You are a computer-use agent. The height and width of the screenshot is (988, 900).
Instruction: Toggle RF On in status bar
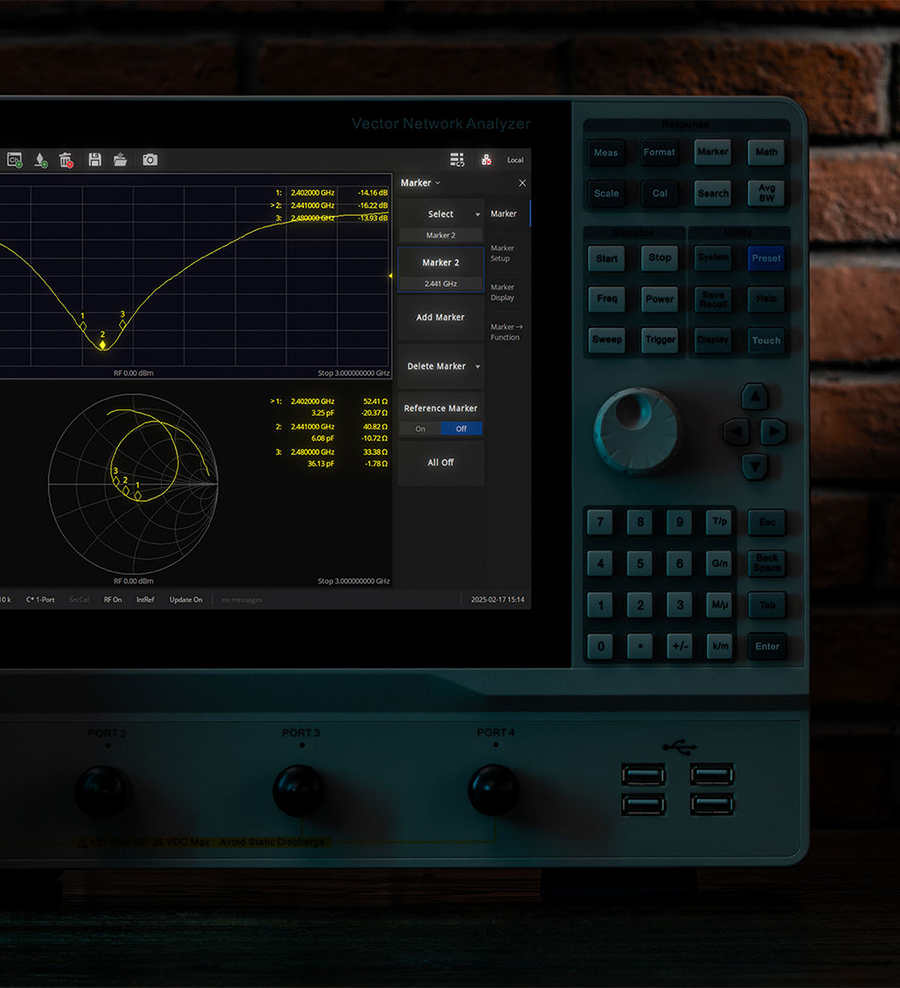pyautogui.click(x=113, y=600)
